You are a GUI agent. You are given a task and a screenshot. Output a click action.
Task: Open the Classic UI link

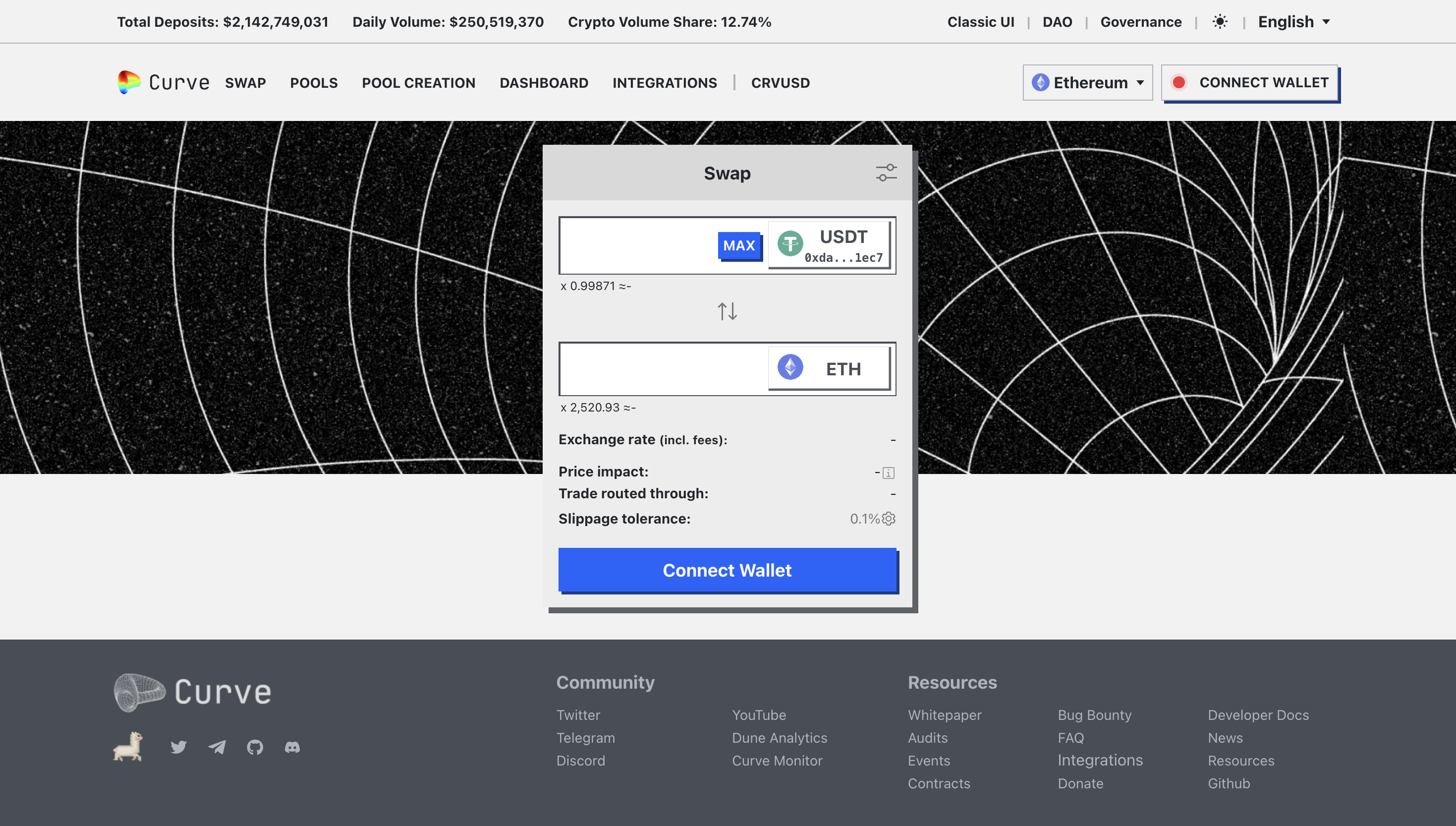(980, 21)
